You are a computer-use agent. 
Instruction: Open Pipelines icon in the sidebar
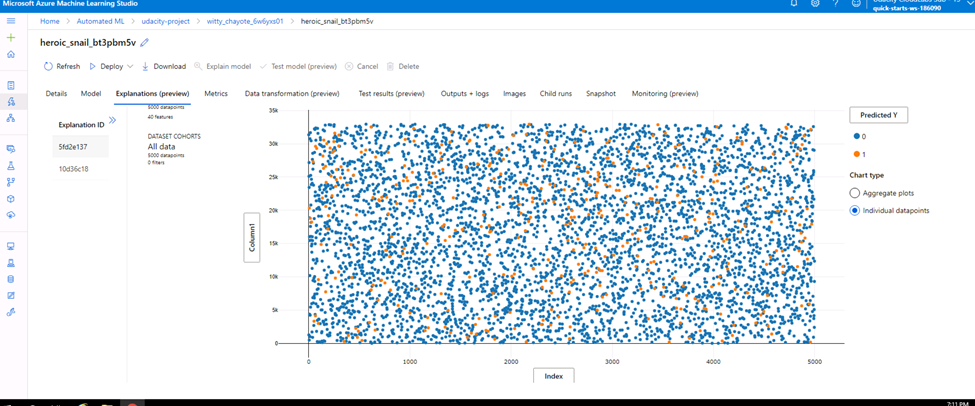click(11, 182)
